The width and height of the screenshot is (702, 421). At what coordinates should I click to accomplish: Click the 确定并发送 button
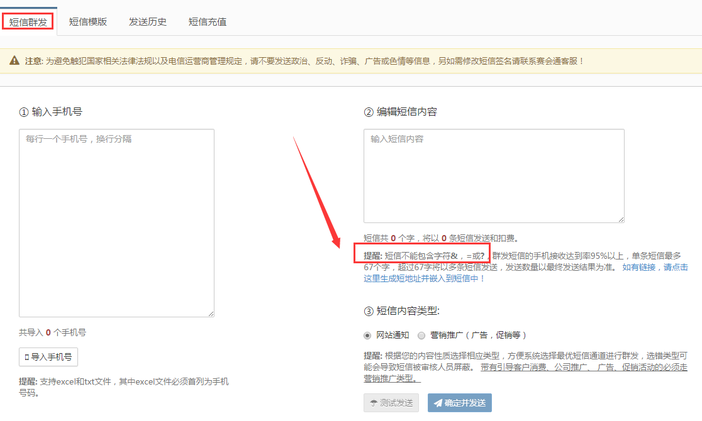tap(460, 403)
